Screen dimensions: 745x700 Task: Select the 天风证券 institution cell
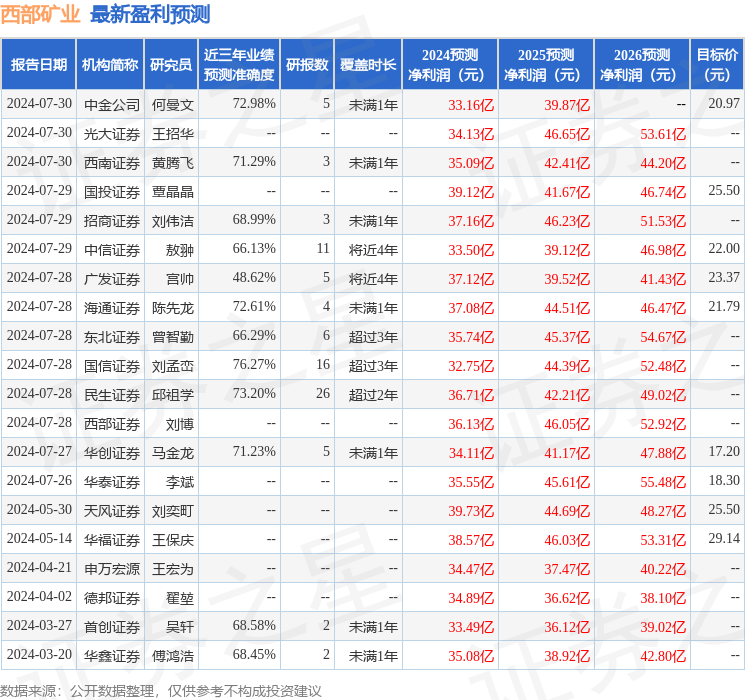pyautogui.click(x=112, y=510)
